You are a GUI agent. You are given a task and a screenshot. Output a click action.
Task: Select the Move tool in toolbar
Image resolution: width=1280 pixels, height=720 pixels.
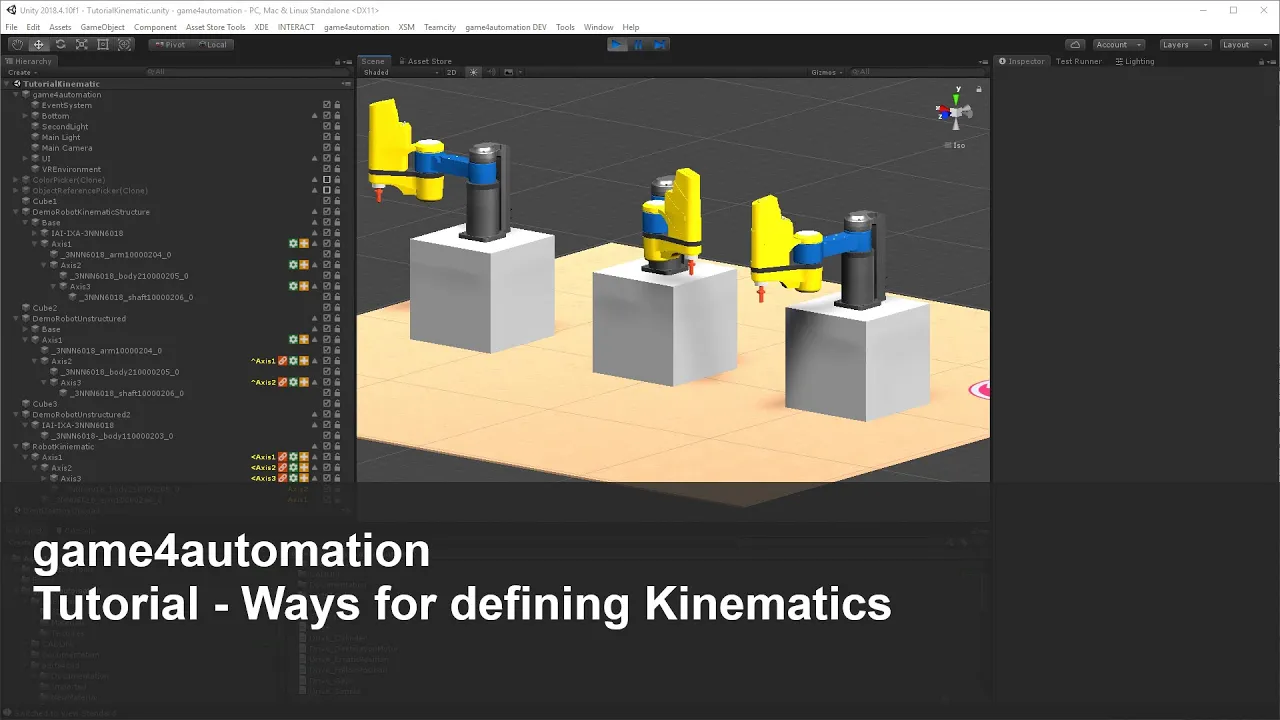pos(39,44)
